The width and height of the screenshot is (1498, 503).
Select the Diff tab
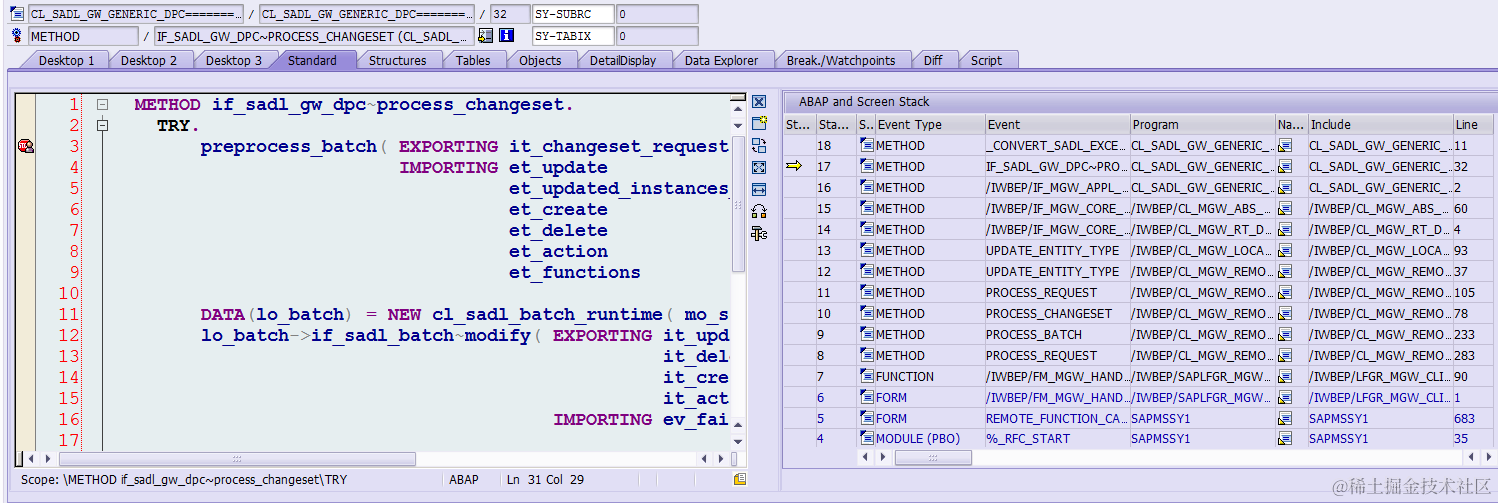click(932, 60)
